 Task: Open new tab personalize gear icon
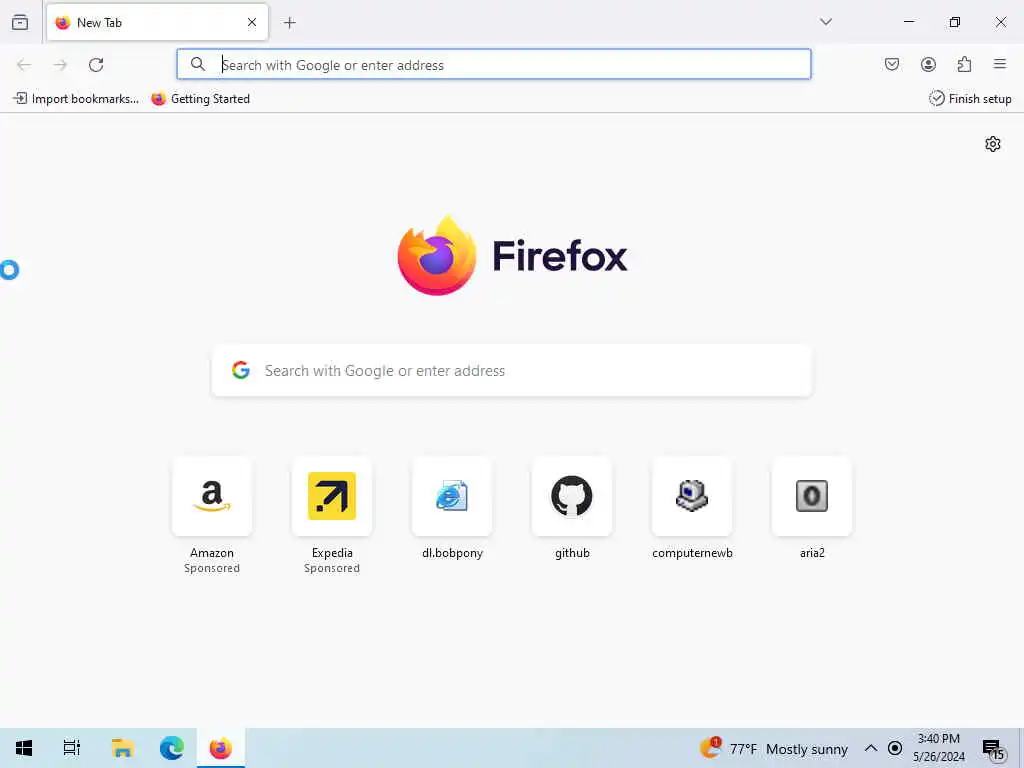(993, 144)
